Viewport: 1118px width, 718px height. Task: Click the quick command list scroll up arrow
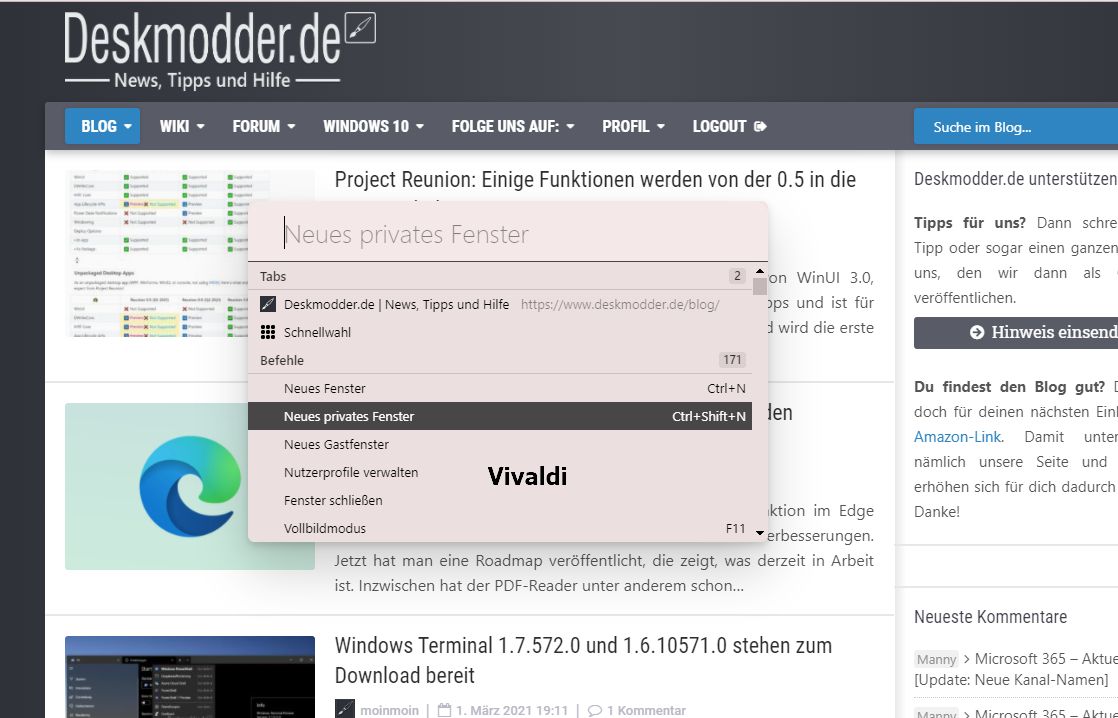click(x=760, y=271)
